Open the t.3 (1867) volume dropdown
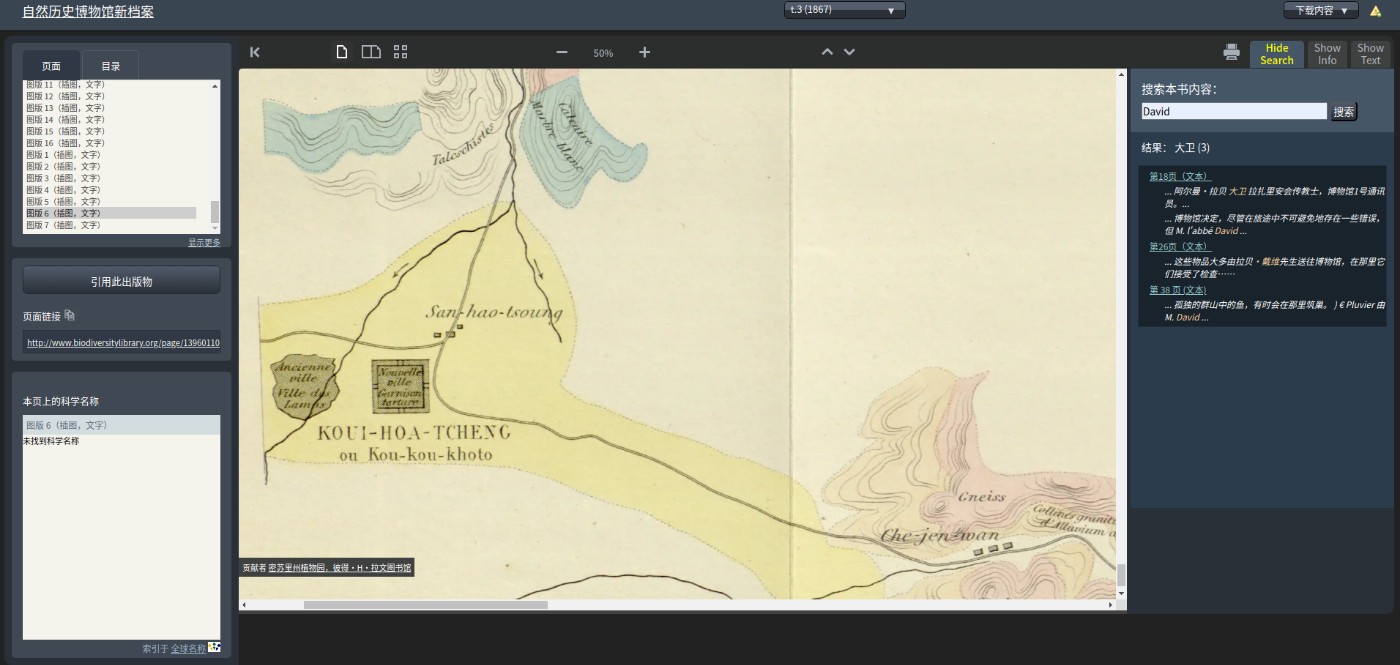The image size is (1400, 665). (845, 10)
